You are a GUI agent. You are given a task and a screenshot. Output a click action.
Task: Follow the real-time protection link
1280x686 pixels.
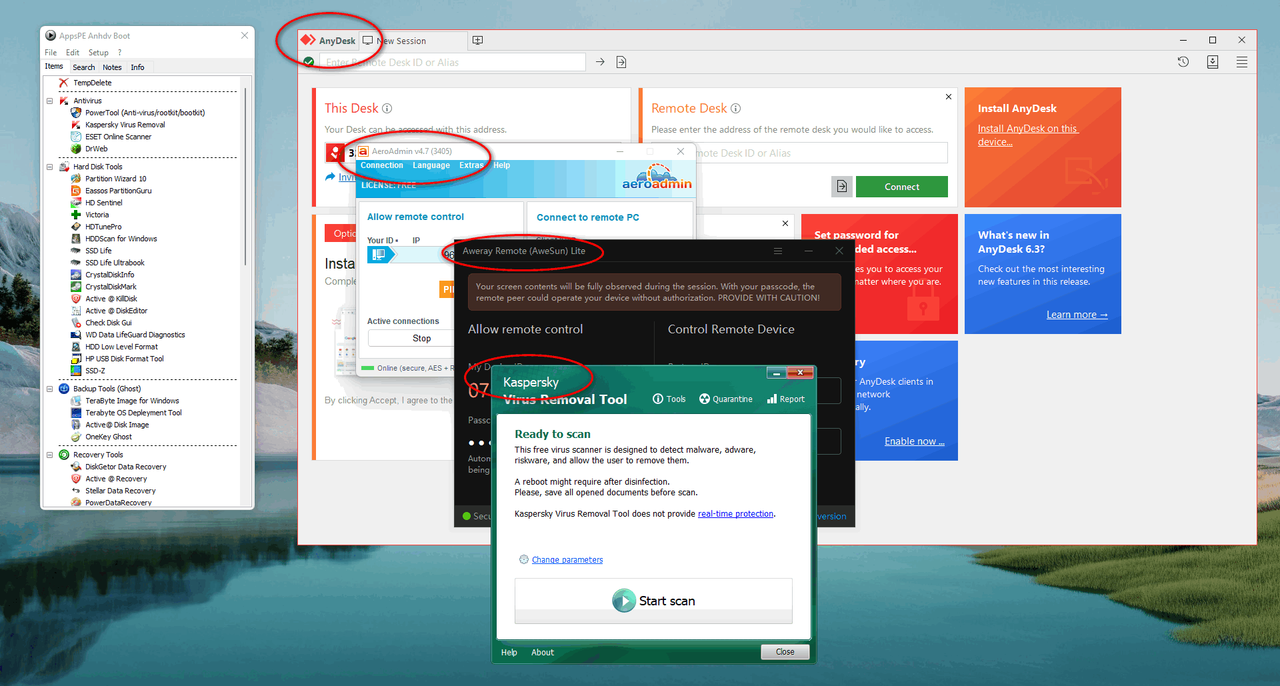(x=736, y=514)
